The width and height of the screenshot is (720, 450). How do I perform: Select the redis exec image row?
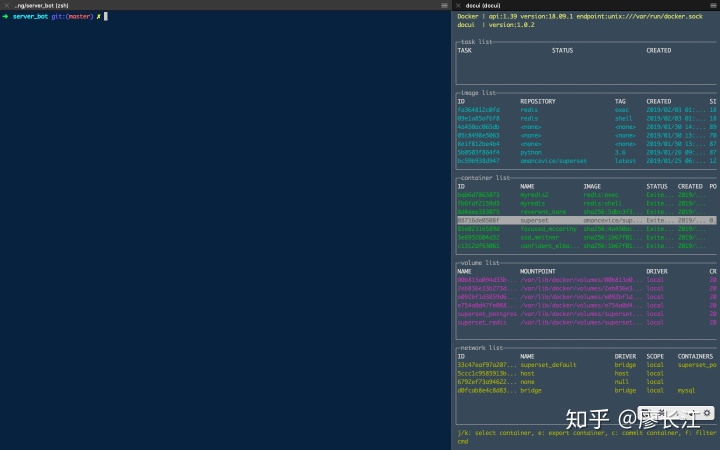(x=586, y=110)
